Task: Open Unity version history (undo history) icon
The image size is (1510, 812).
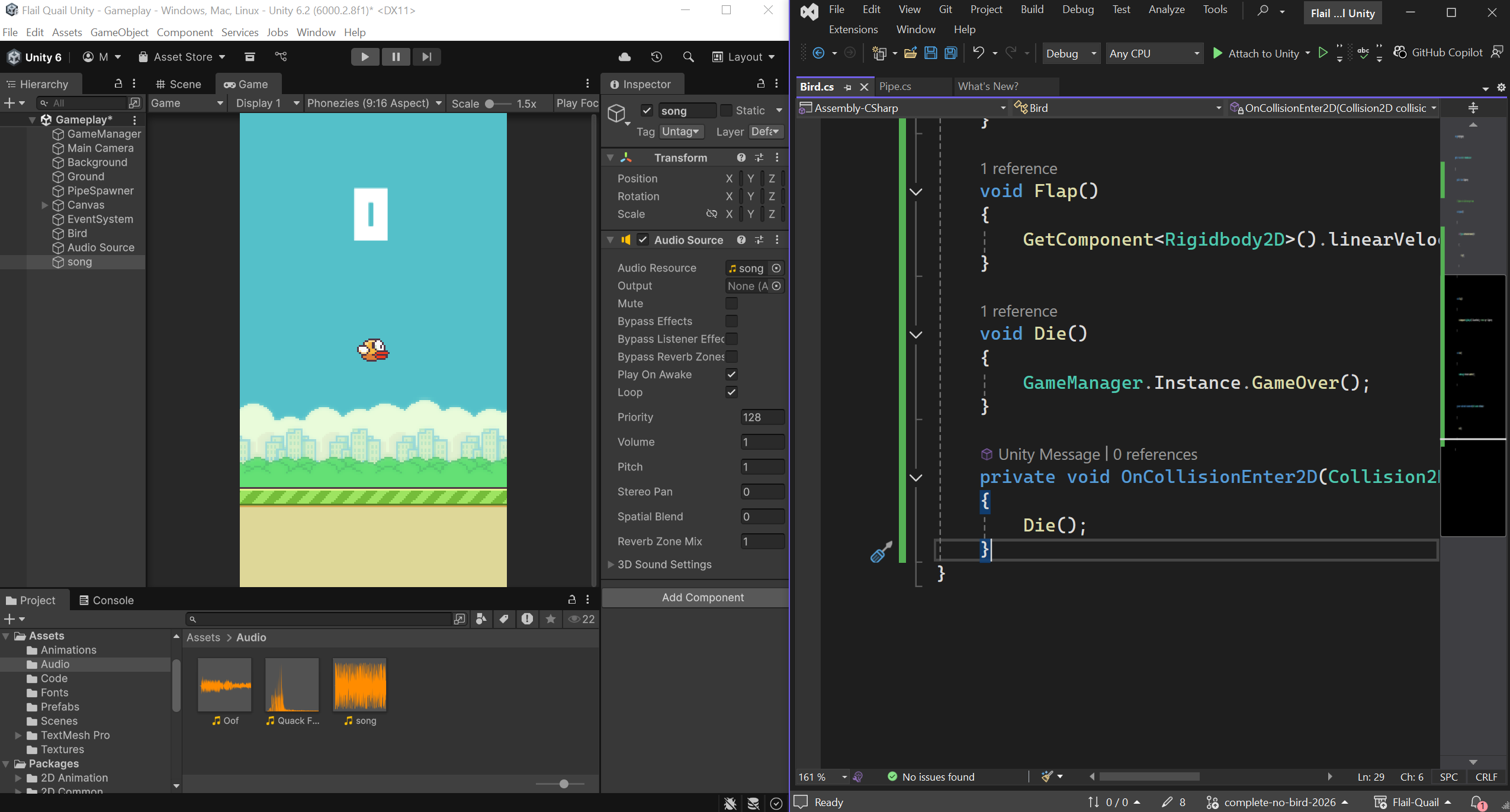Action: point(657,57)
